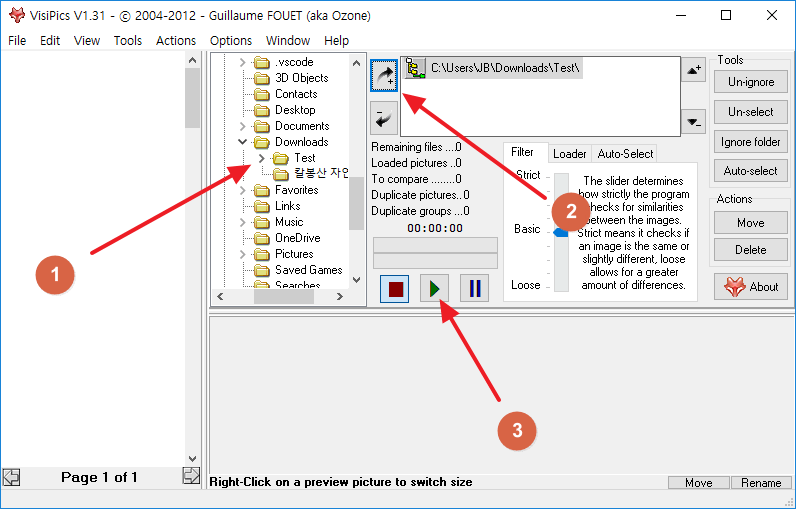Move the path up in the list

[x=693, y=70]
